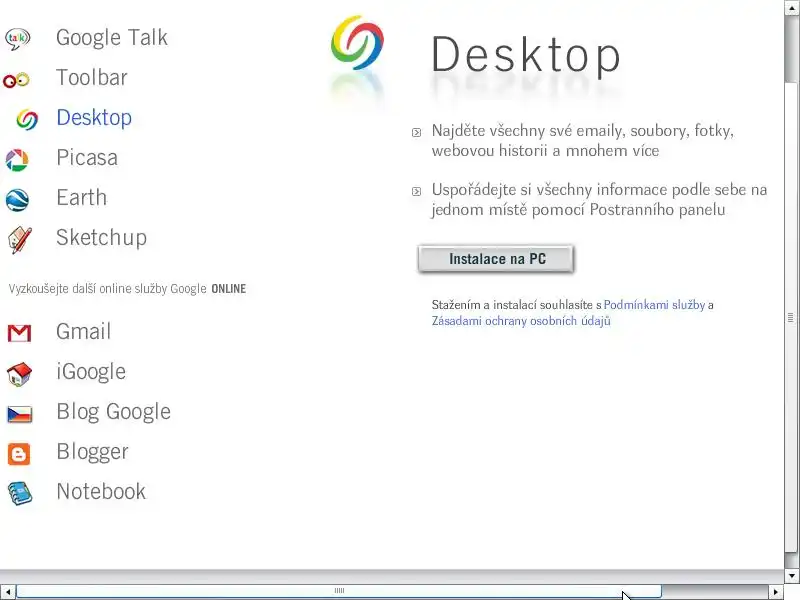Click the horizontal scrollbar thumb

click(339, 591)
